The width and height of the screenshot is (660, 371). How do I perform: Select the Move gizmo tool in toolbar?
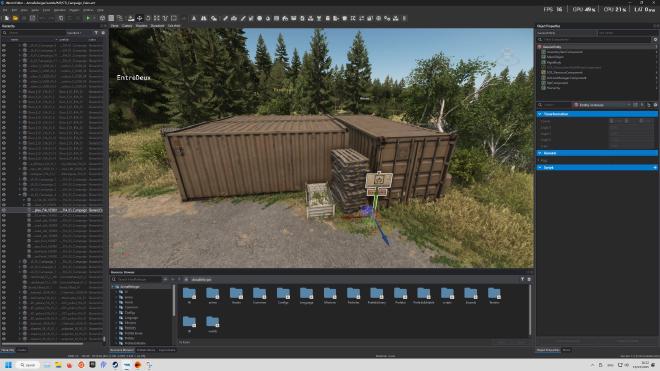[x=139, y=18]
